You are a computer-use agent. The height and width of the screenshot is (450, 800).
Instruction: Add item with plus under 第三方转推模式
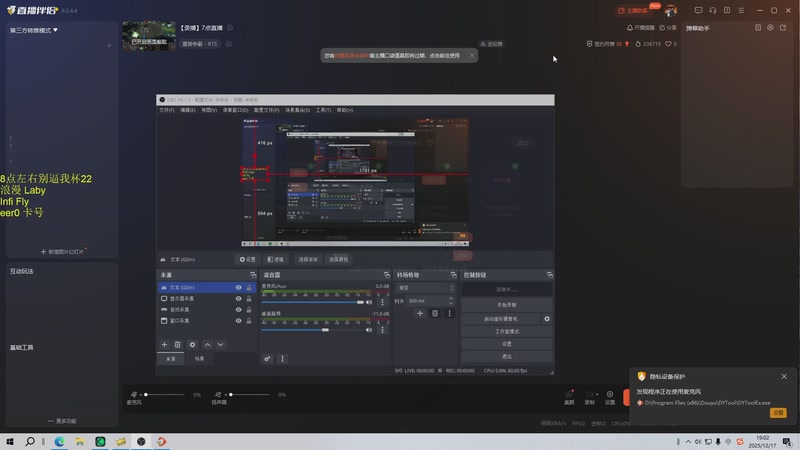tap(109, 45)
